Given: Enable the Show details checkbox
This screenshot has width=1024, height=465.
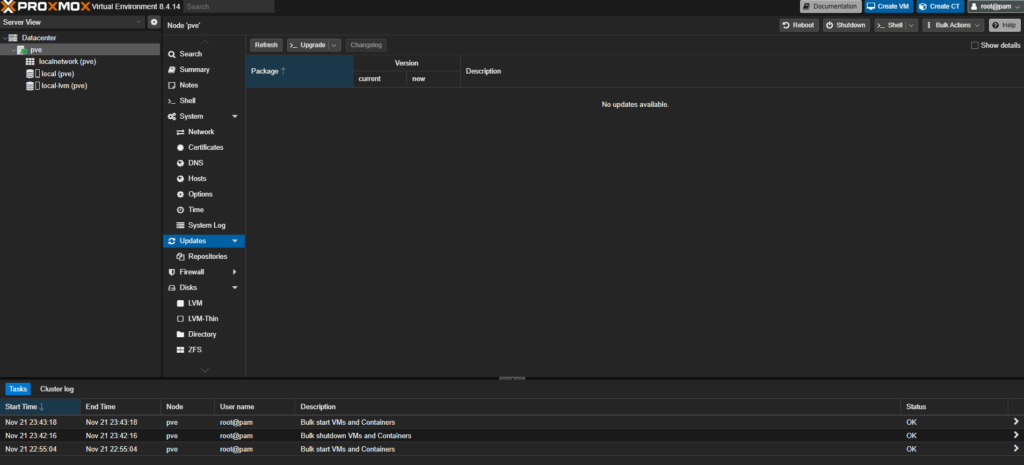Looking at the screenshot, I should point(975,45).
